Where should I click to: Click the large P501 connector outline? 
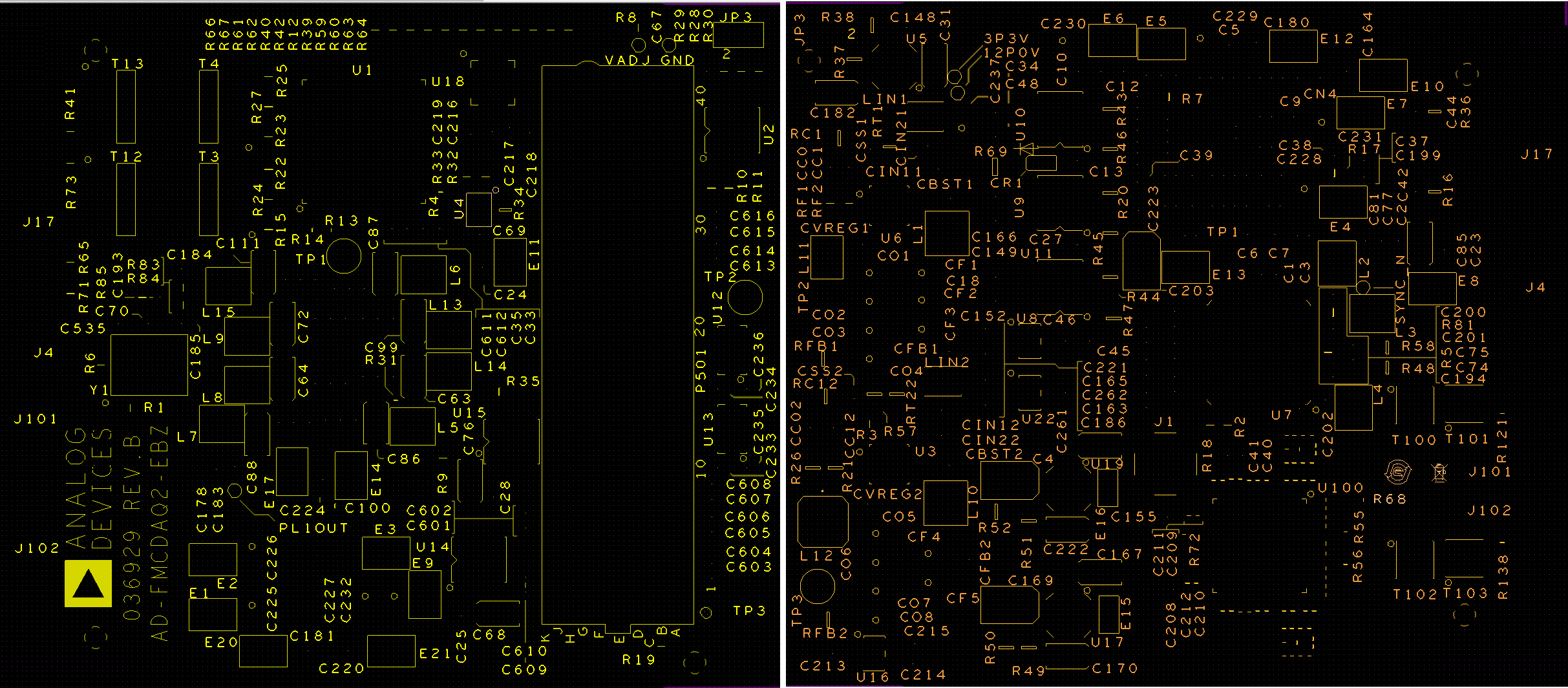click(x=618, y=343)
